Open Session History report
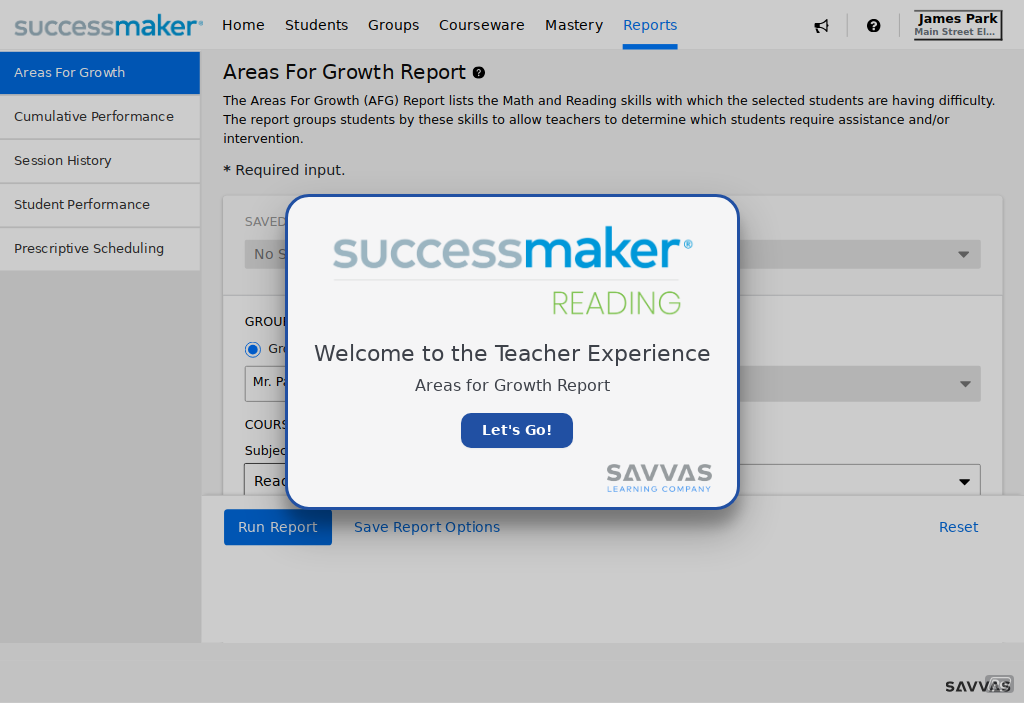 [100, 161]
